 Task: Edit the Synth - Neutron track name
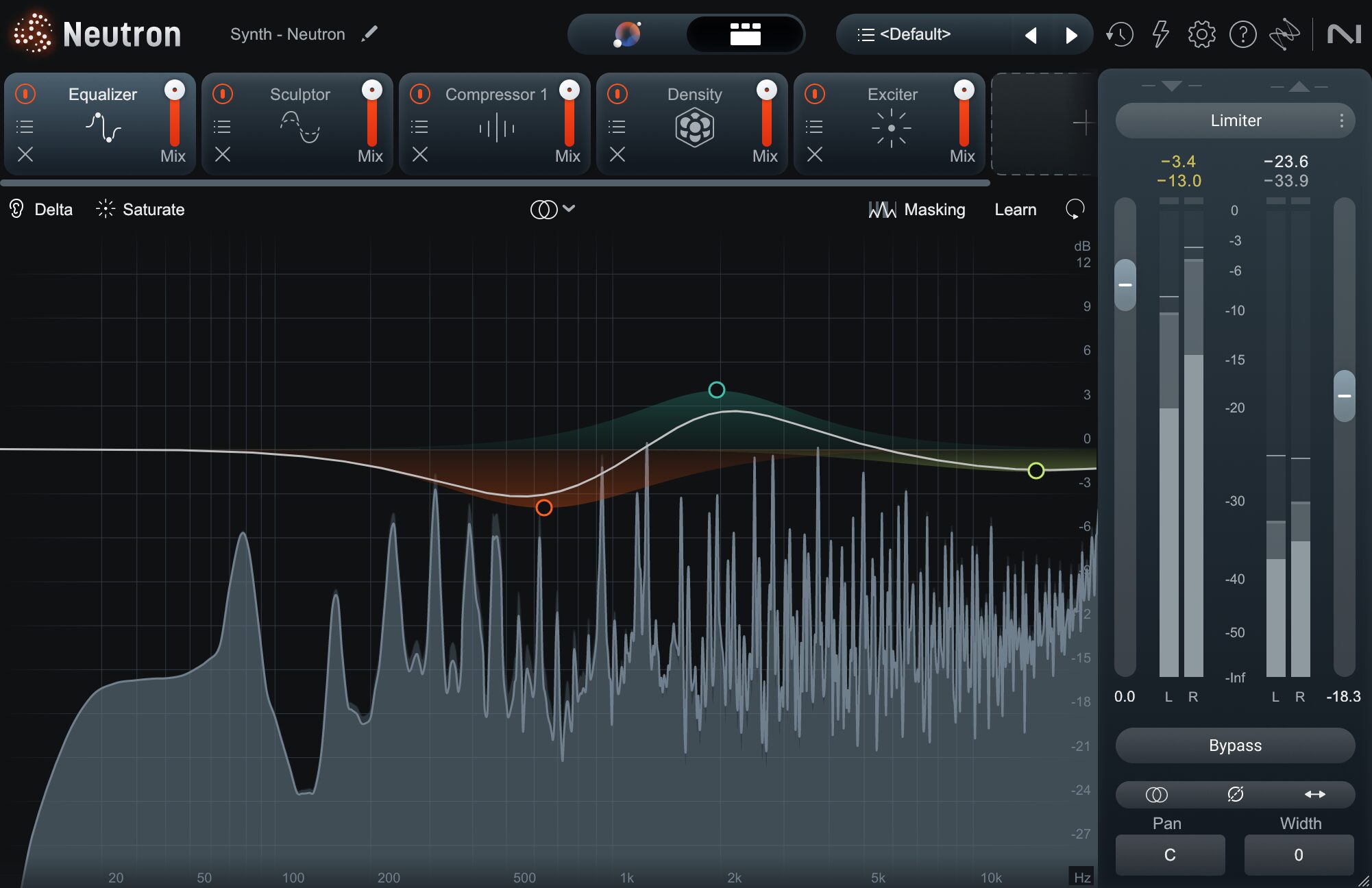click(x=369, y=34)
